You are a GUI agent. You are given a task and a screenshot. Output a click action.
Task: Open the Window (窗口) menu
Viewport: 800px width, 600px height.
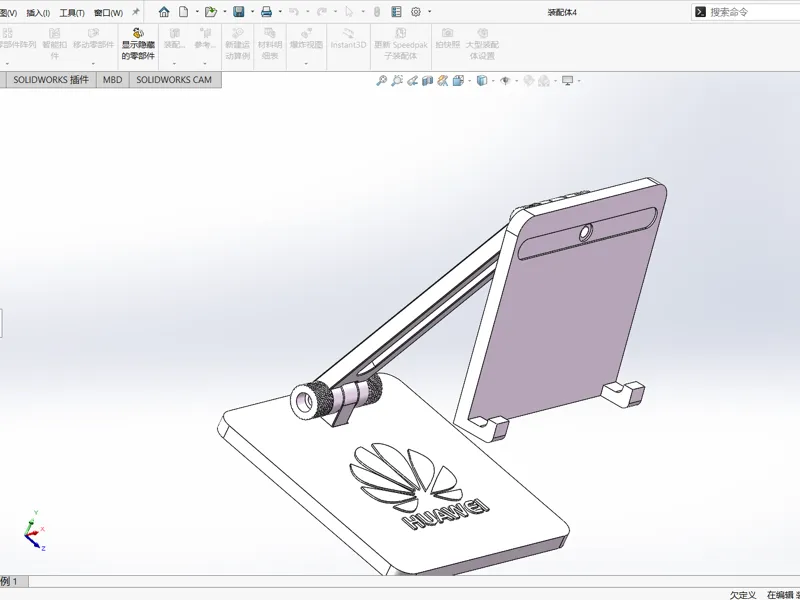[x=109, y=13]
